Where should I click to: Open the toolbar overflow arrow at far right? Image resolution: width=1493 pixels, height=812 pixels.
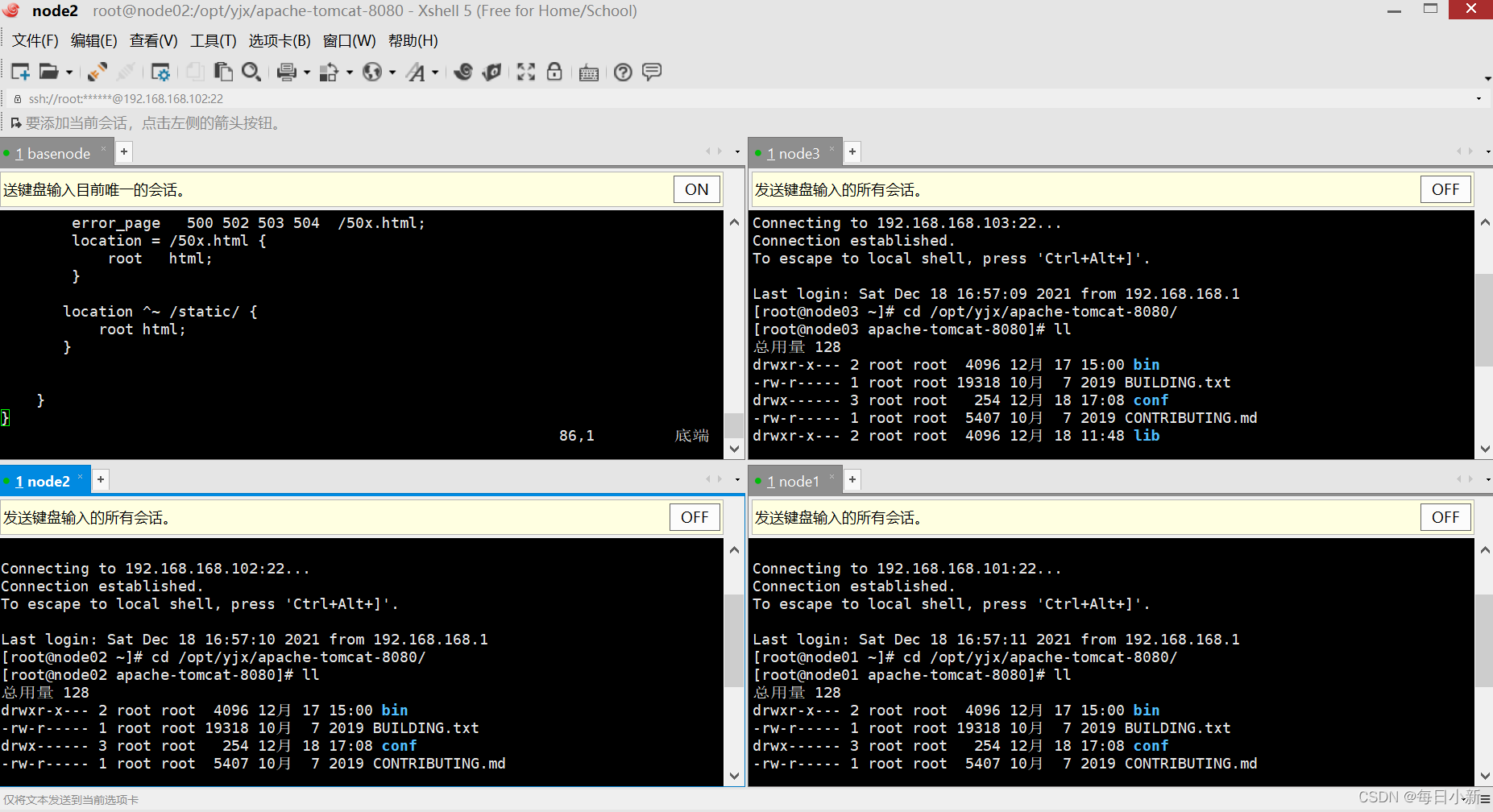coord(1487,78)
